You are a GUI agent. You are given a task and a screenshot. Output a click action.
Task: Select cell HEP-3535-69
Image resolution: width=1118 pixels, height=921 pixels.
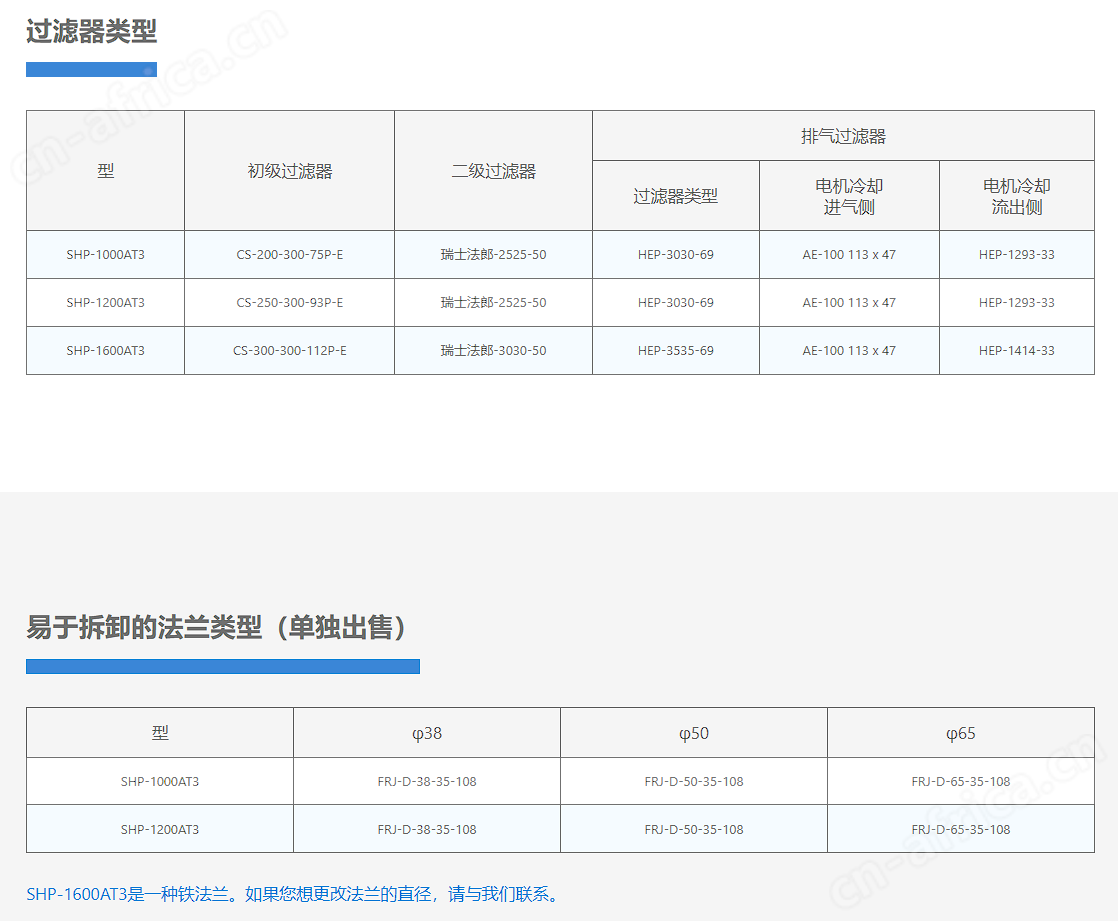point(676,350)
